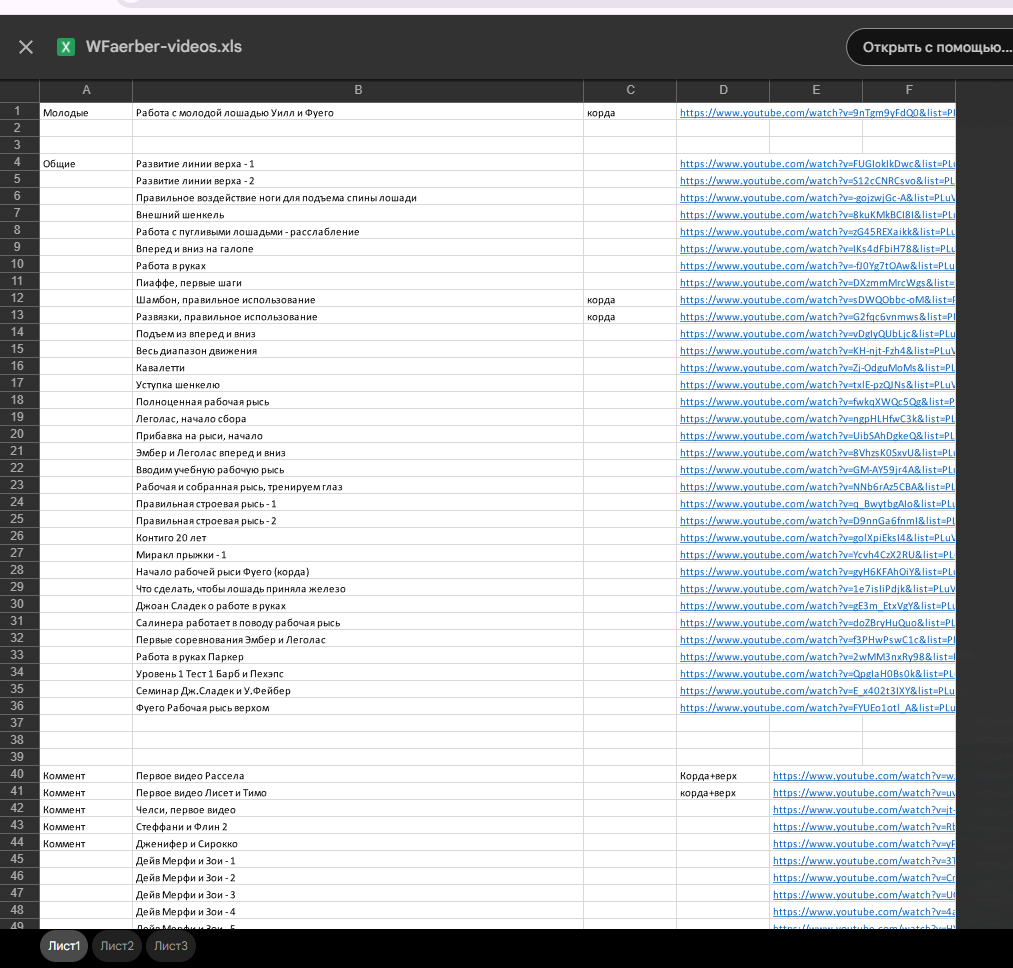Select column B header
The height and width of the screenshot is (968, 1013).
[358, 90]
